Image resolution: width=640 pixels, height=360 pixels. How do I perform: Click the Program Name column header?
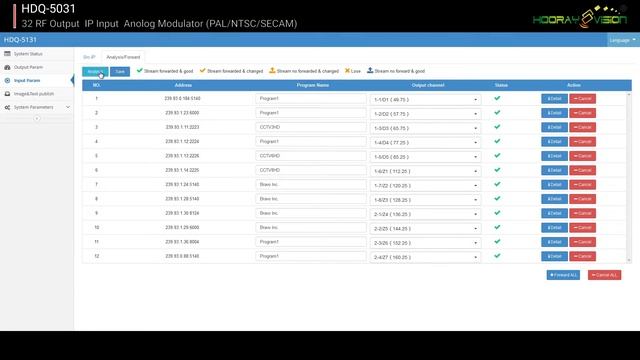click(x=313, y=85)
